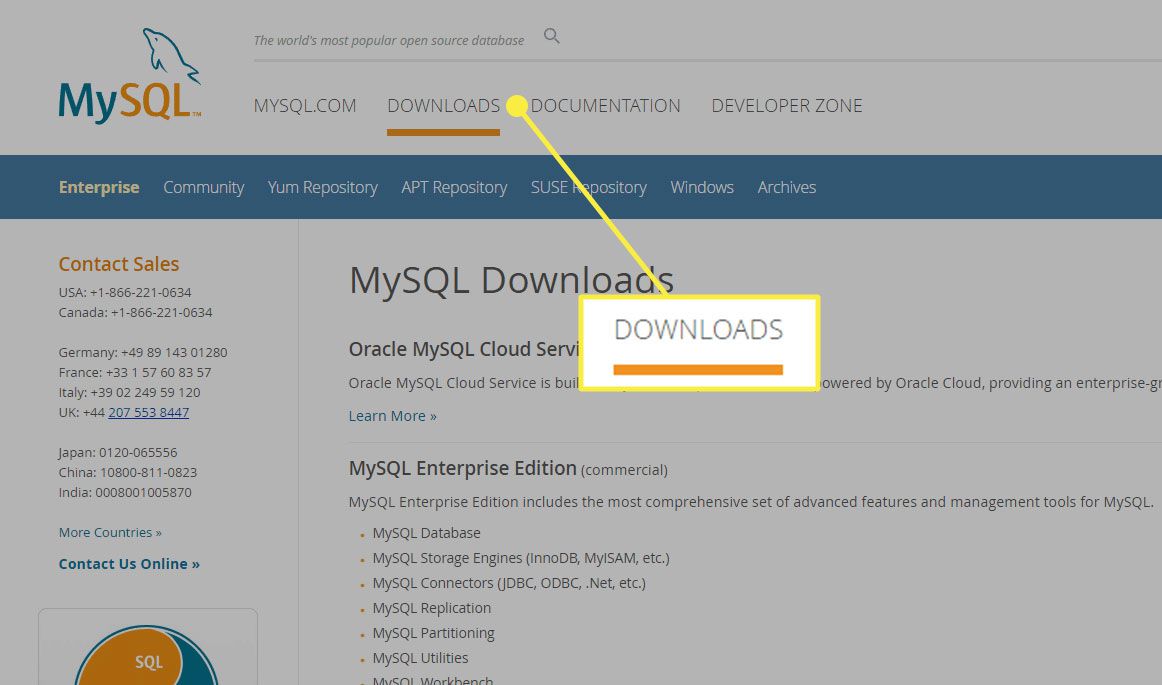Click the MySQL Replication list item
This screenshot has width=1162, height=685.
click(431, 608)
